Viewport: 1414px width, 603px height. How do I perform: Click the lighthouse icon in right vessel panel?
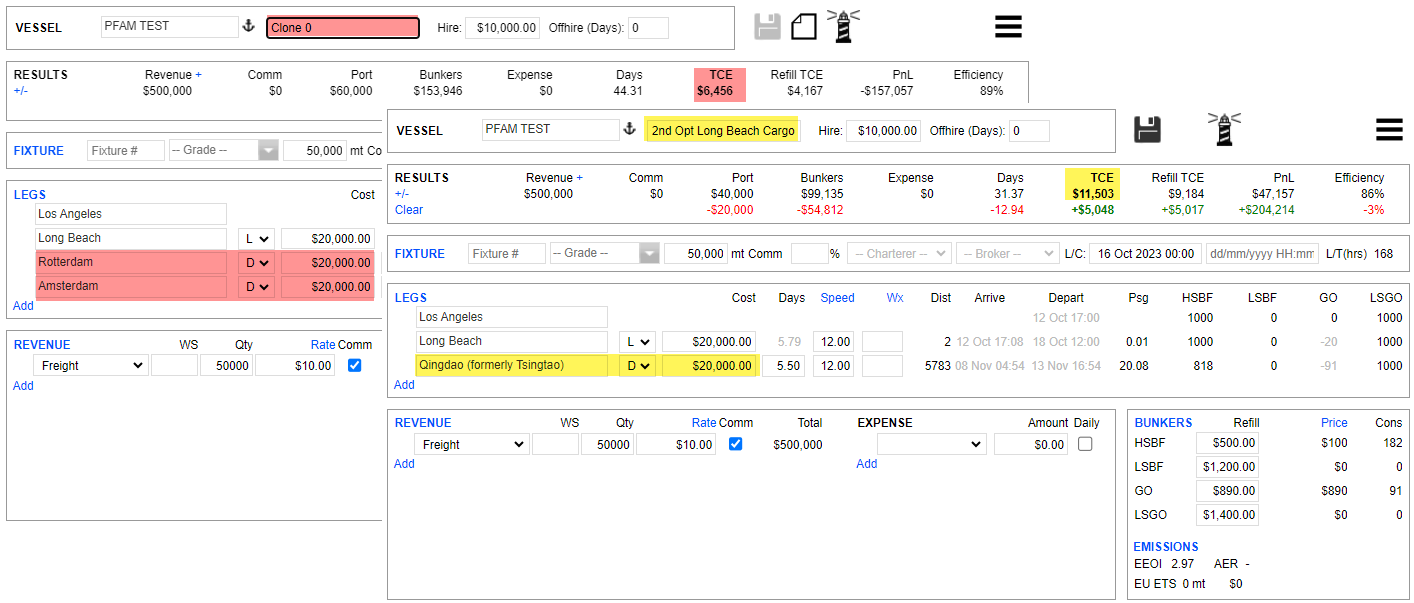click(x=1224, y=129)
